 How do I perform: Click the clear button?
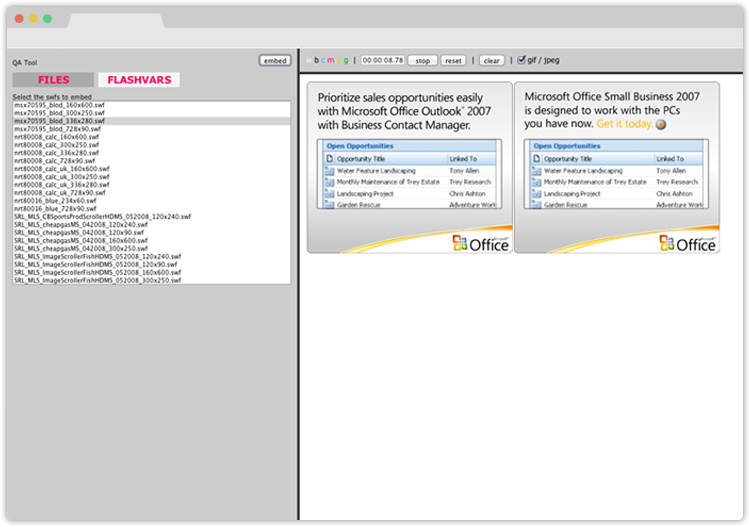point(491,61)
